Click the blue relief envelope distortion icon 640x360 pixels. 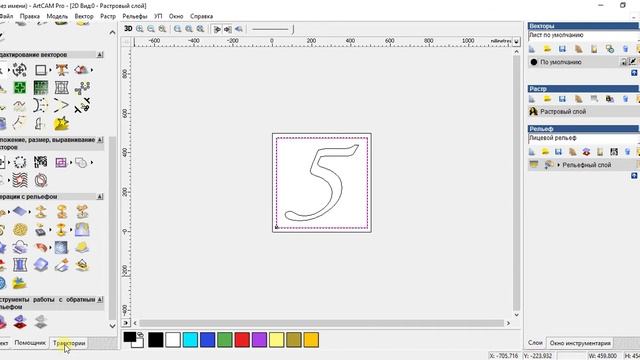pyautogui.click(x=20, y=265)
